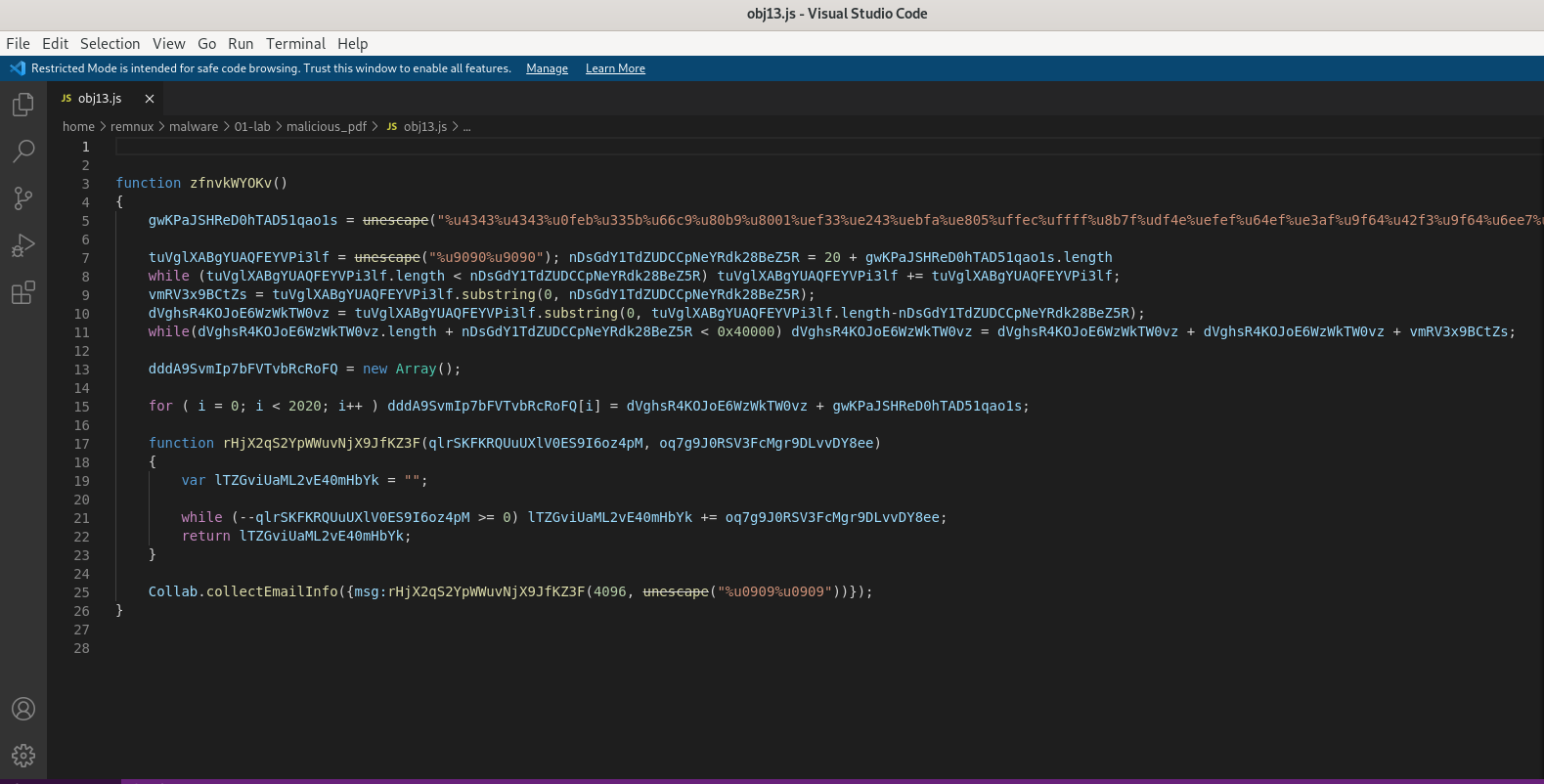Screen dimensions: 1544x784
Task: Click line number 25 in the gutter
Action: tap(81, 592)
